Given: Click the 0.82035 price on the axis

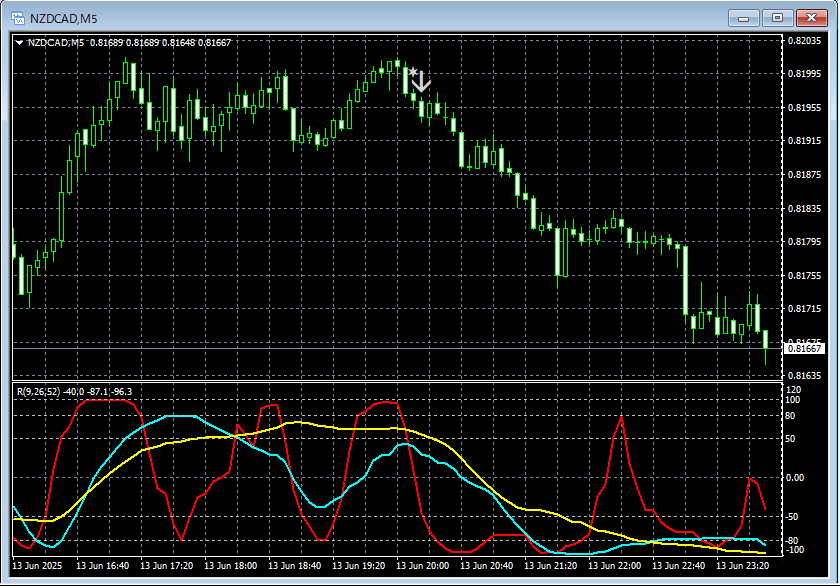Looking at the screenshot, I should [x=804, y=41].
